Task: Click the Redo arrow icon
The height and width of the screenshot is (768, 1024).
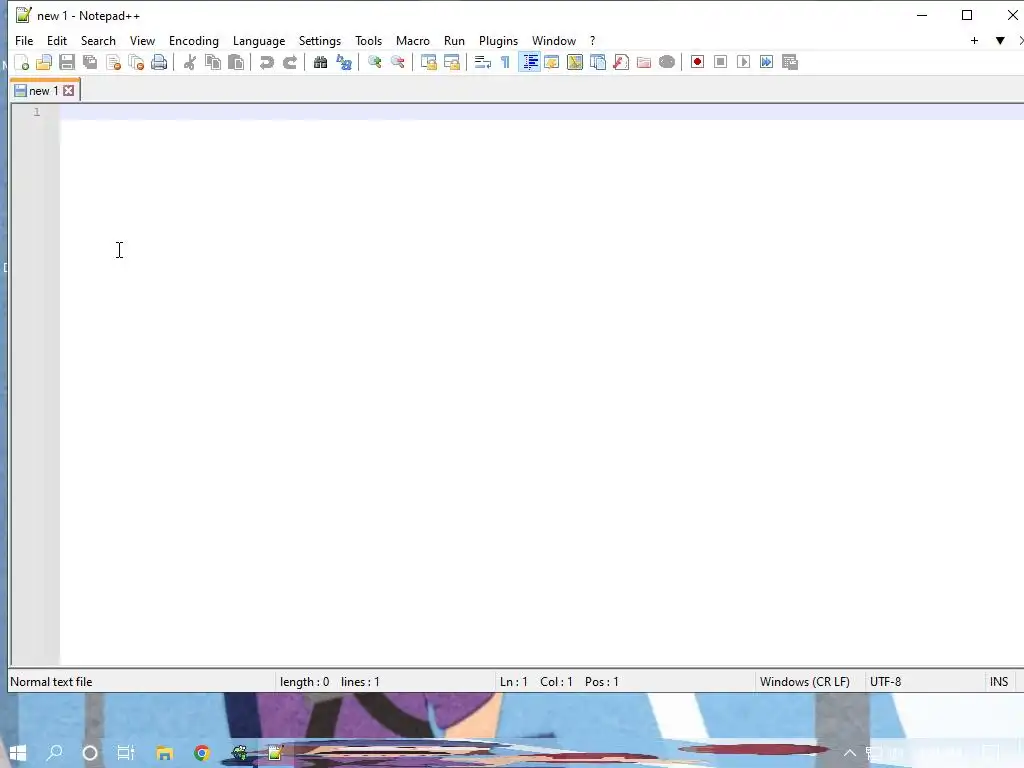Action: (x=290, y=63)
